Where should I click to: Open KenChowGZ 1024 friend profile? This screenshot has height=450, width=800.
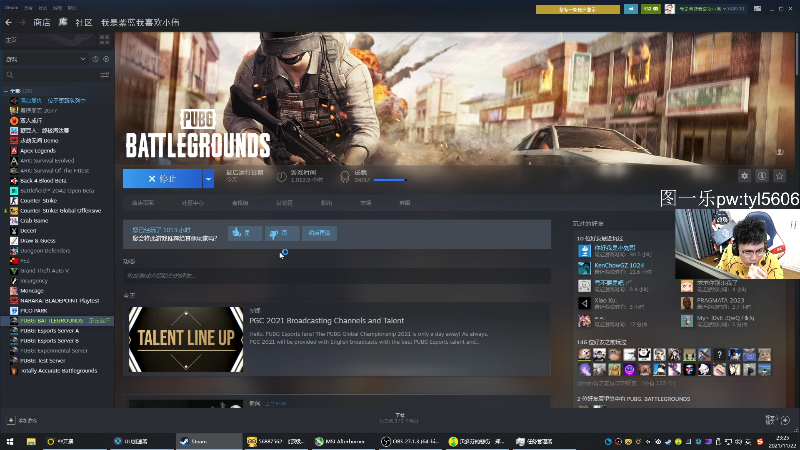coord(619,265)
